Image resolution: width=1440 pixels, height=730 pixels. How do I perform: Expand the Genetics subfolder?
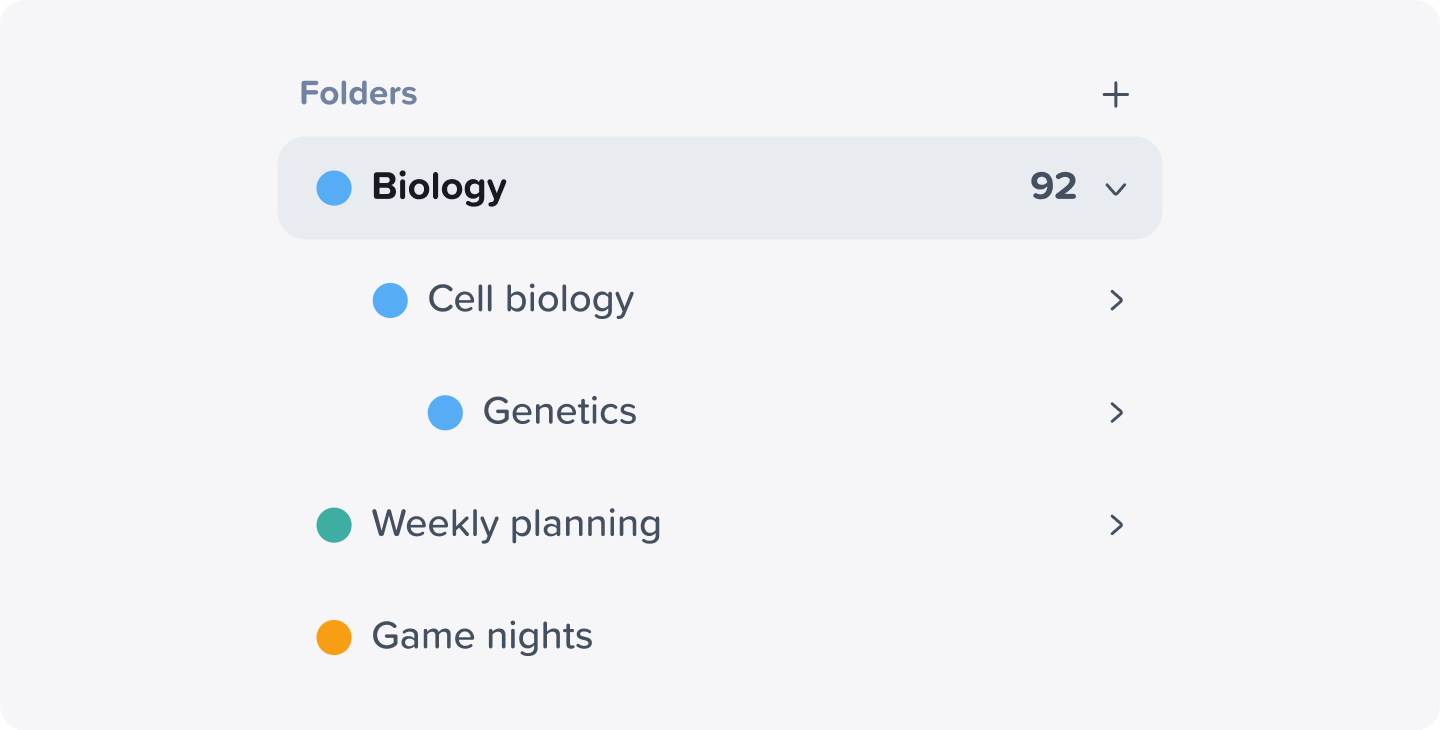[x=1117, y=412]
